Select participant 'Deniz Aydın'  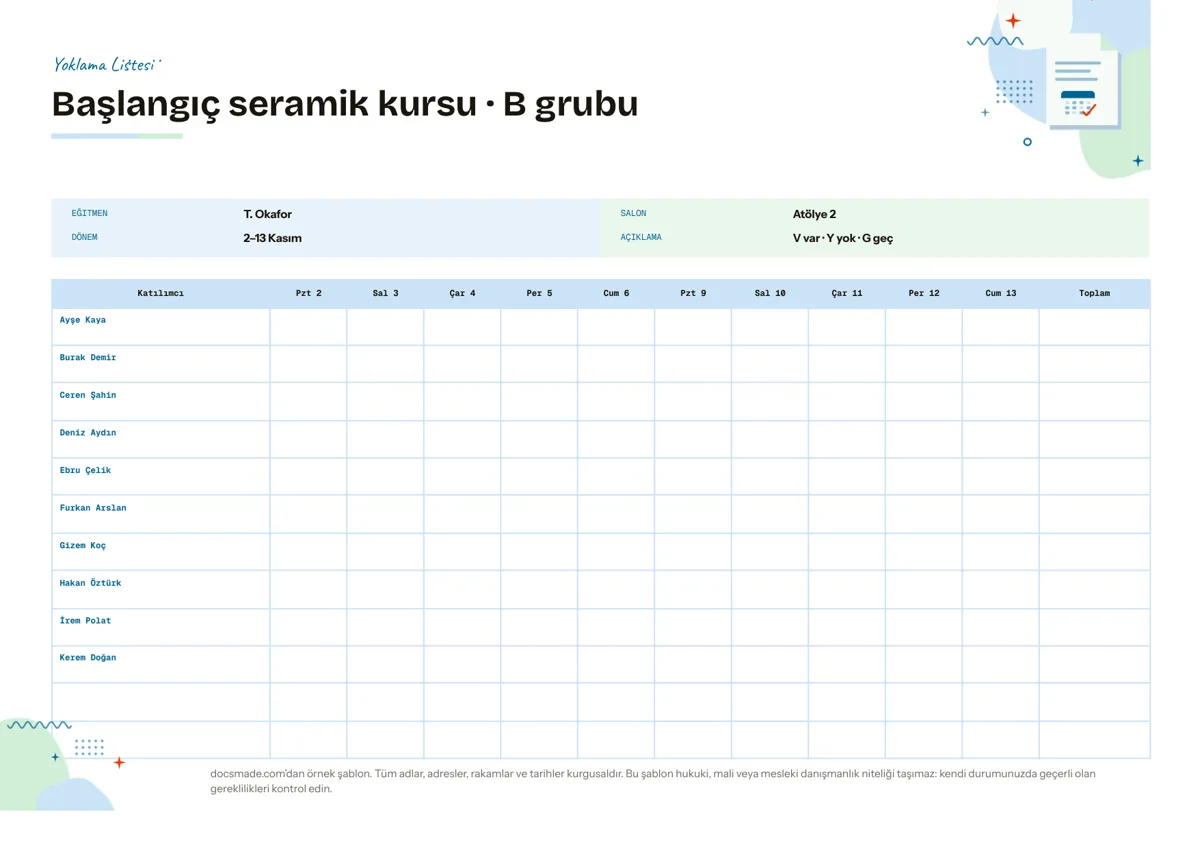88,433
